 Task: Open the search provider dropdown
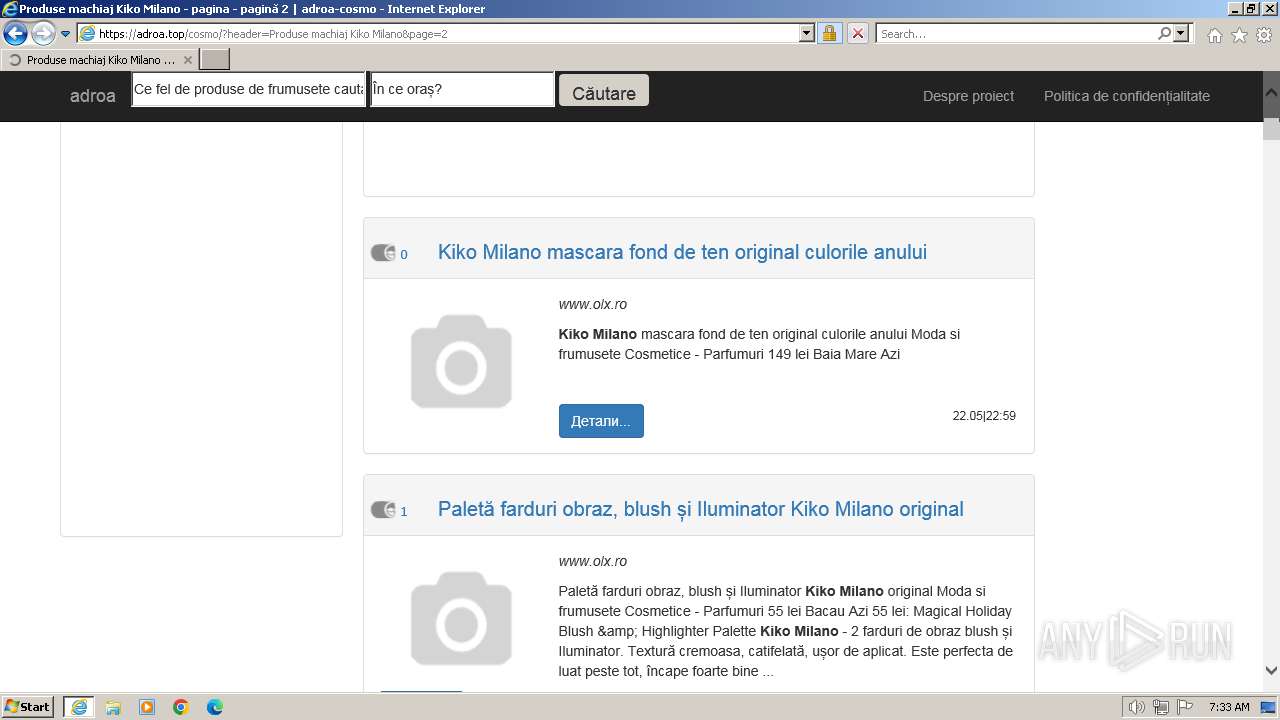(x=1181, y=33)
